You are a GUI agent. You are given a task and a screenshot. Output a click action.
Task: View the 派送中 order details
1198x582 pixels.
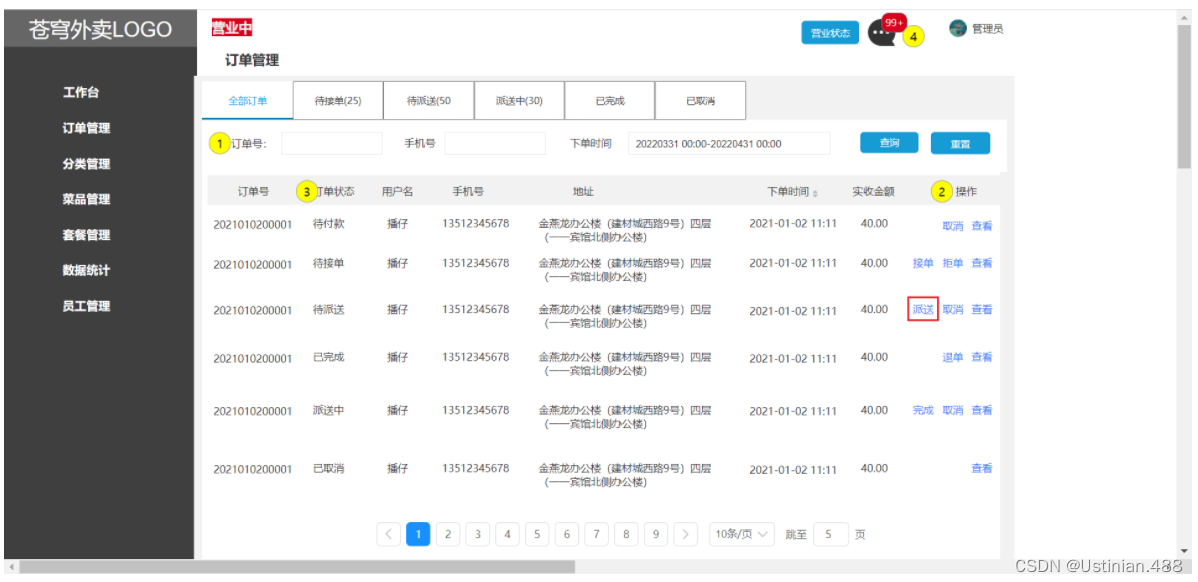[x=982, y=410]
